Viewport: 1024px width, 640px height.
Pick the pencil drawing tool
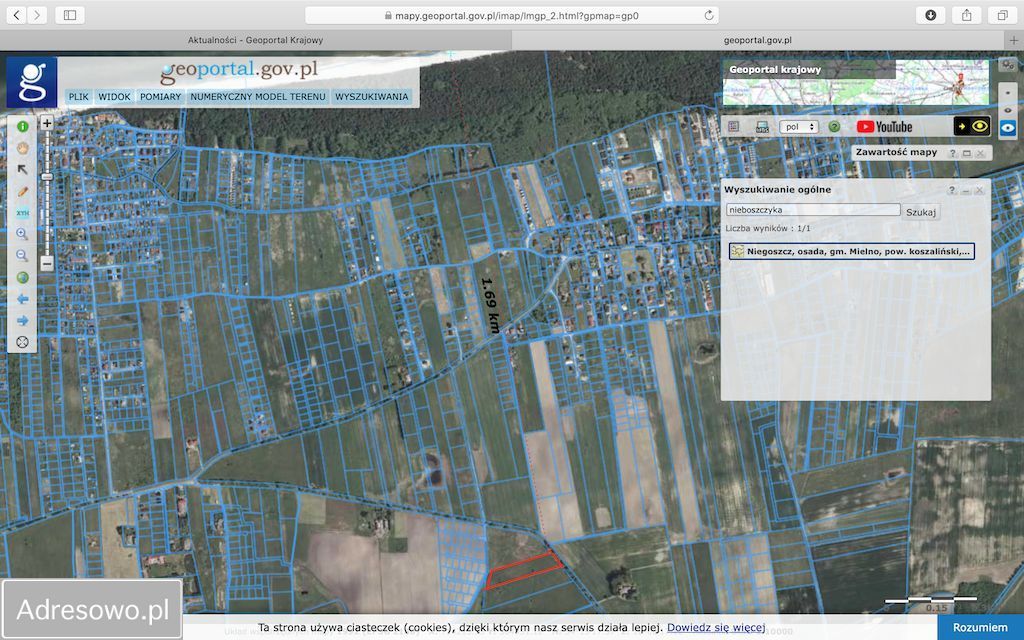coord(22,190)
